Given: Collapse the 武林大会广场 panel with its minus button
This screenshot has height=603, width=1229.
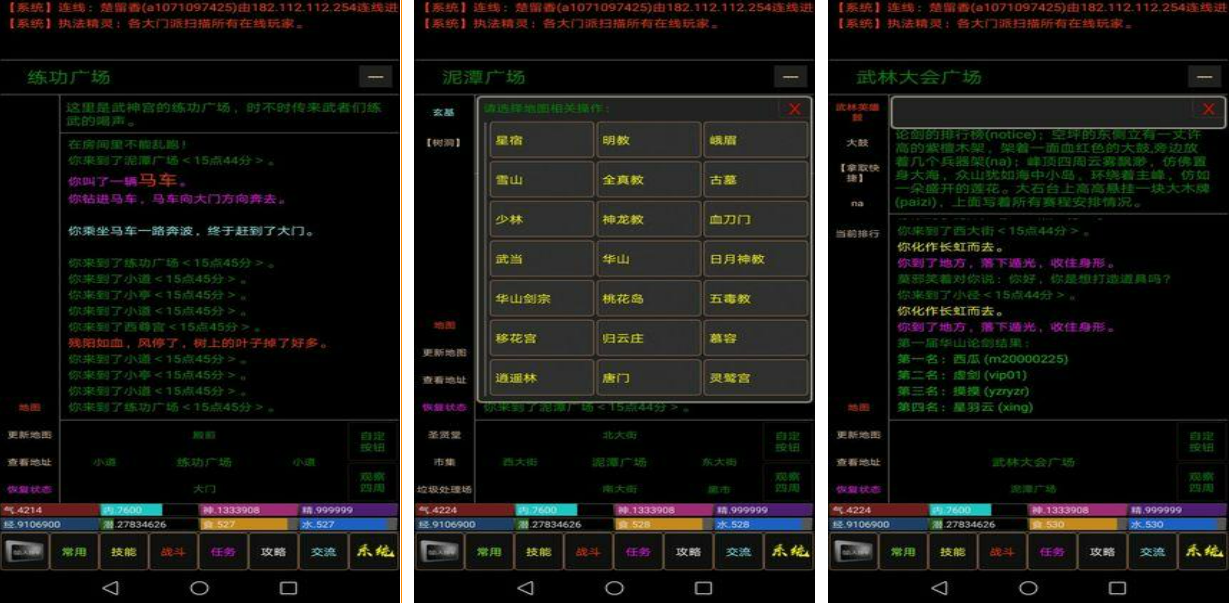Looking at the screenshot, I should pyautogui.click(x=1205, y=77).
